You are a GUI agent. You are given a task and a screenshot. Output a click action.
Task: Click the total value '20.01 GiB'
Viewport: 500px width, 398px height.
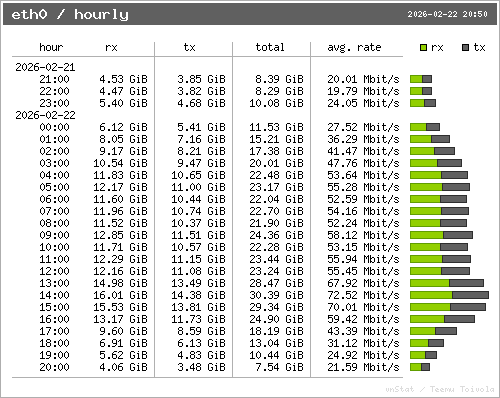276,163
